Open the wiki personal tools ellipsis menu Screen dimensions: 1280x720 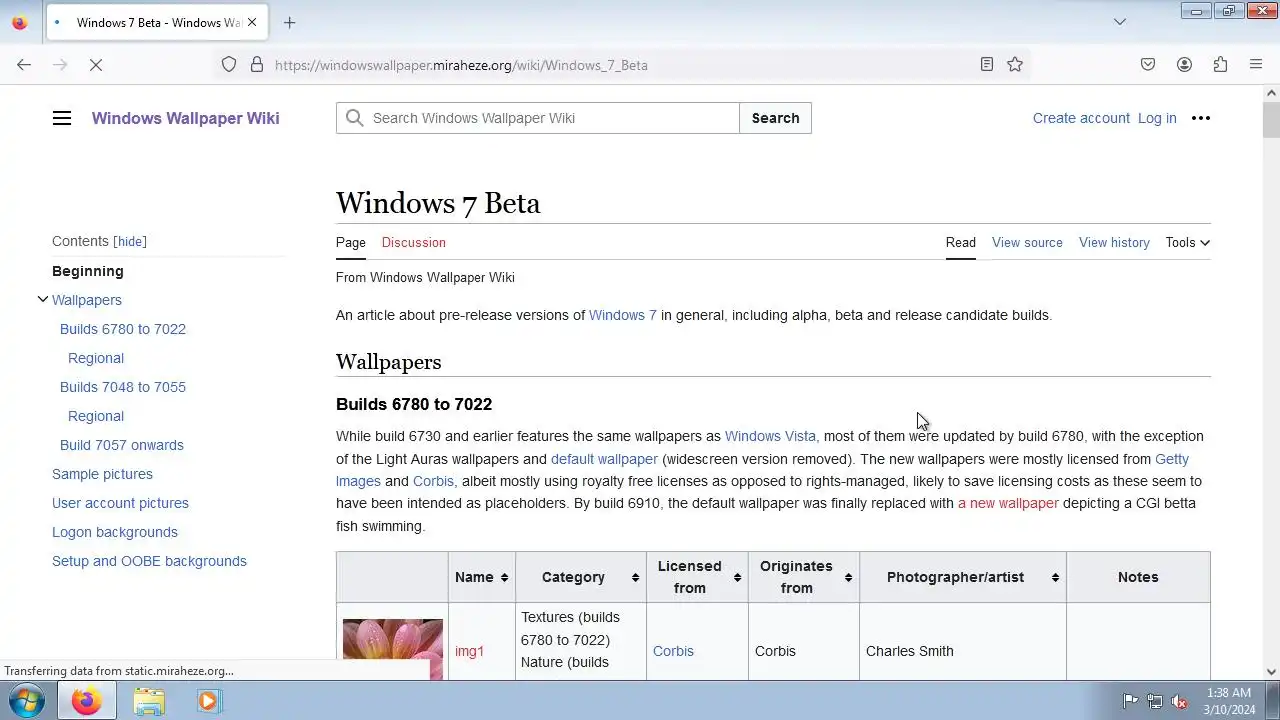pos(1201,118)
